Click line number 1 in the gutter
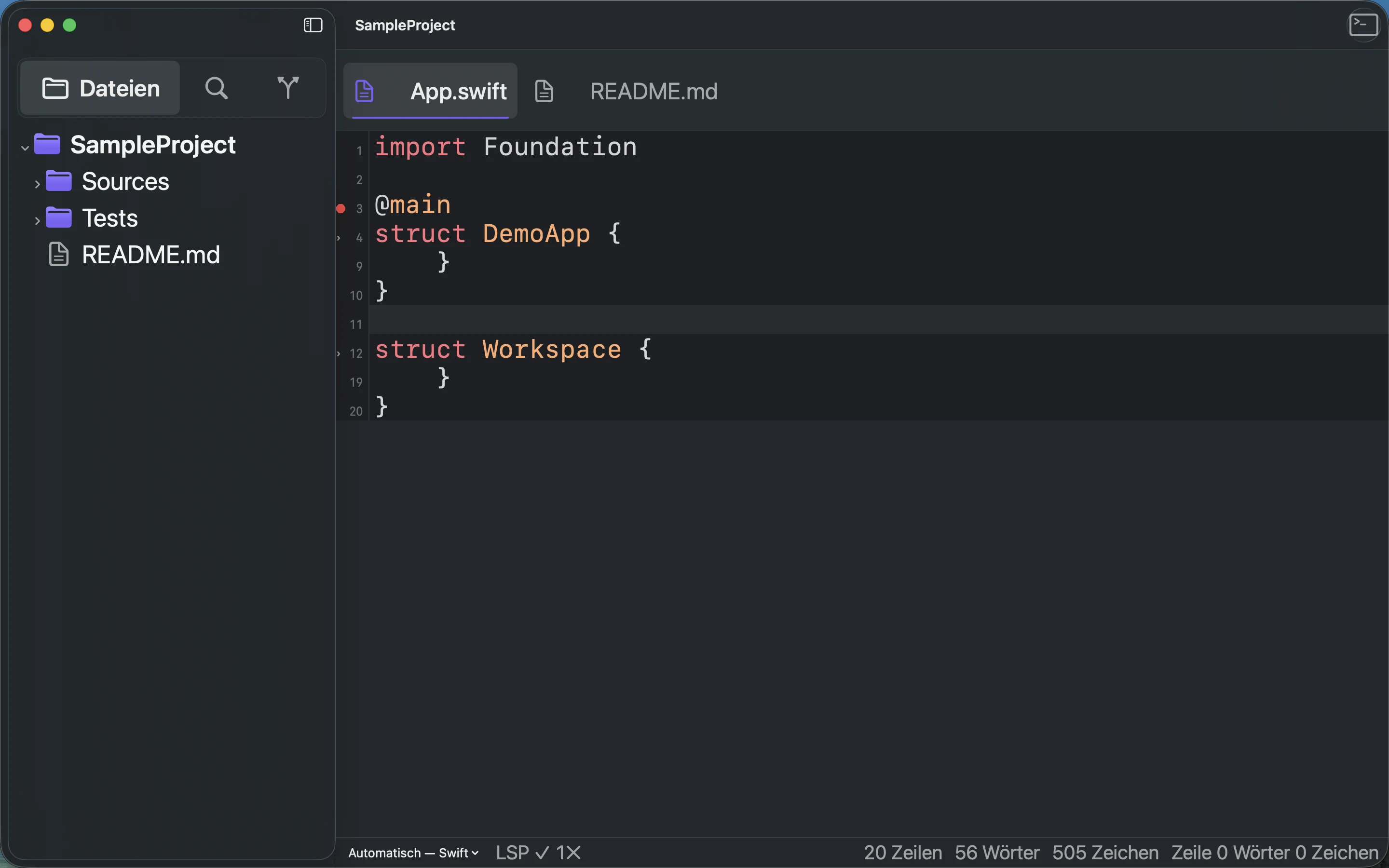Image resolution: width=1389 pixels, height=868 pixels. (x=359, y=151)
